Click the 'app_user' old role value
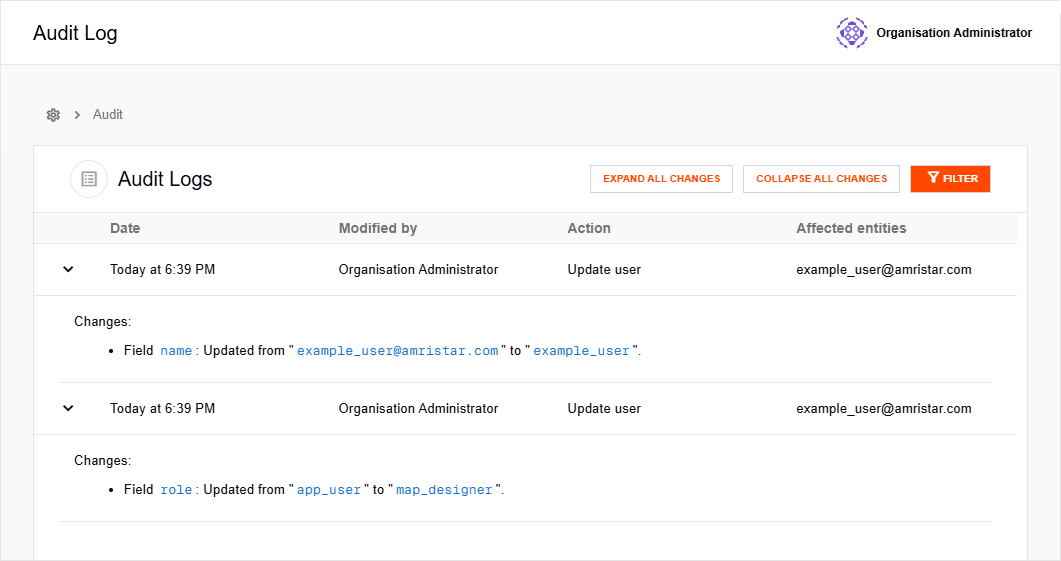This screenshot has width=1061, height=561. 329,489
